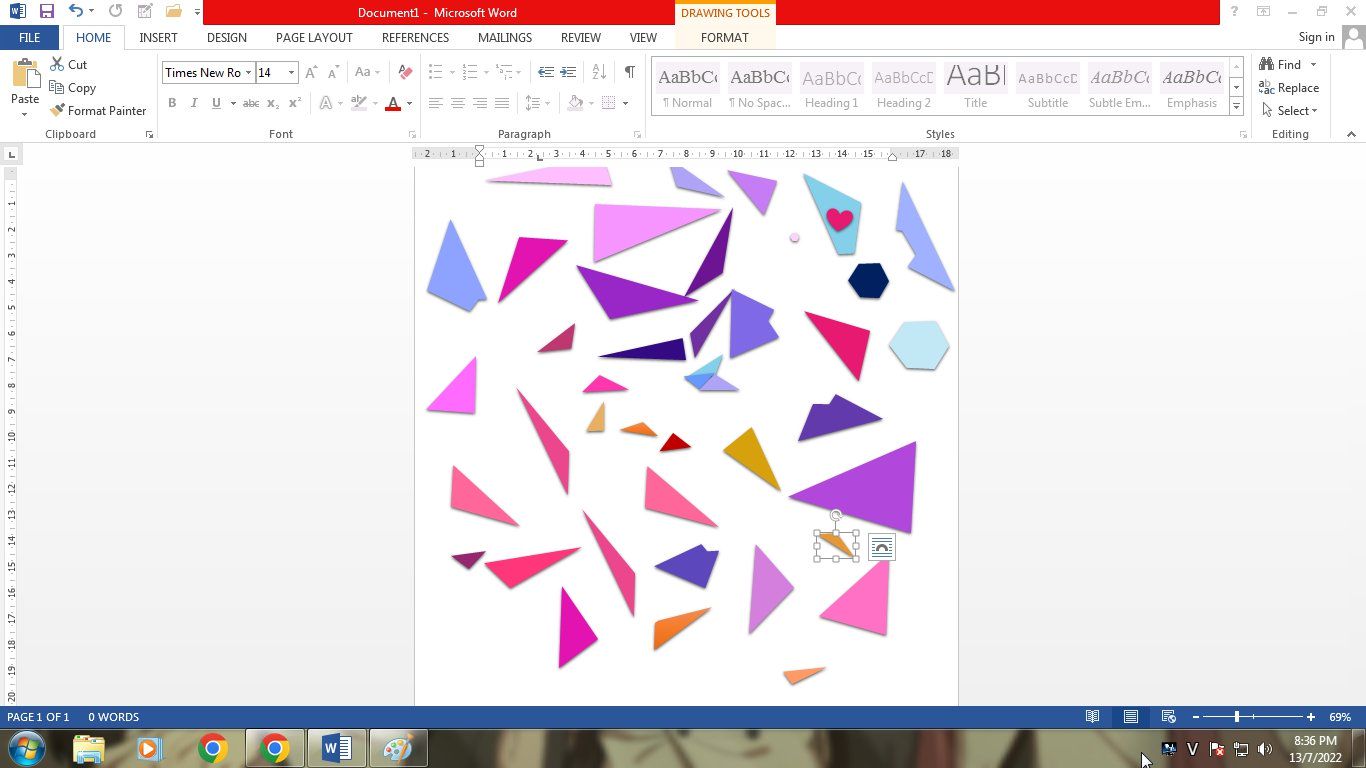Switch to the INSERT tab
Viewport: 1366px width, 768px height.
pos(158,37)
